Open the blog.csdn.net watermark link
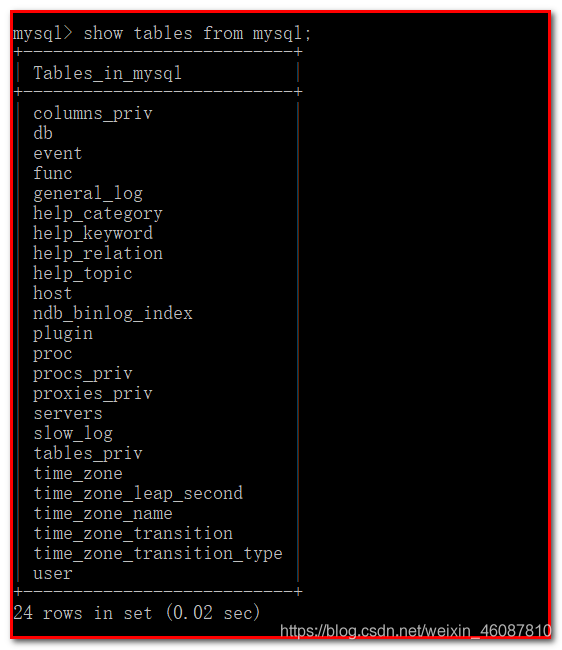The height and width of the screenshot is (650, 562). [415, 631]
